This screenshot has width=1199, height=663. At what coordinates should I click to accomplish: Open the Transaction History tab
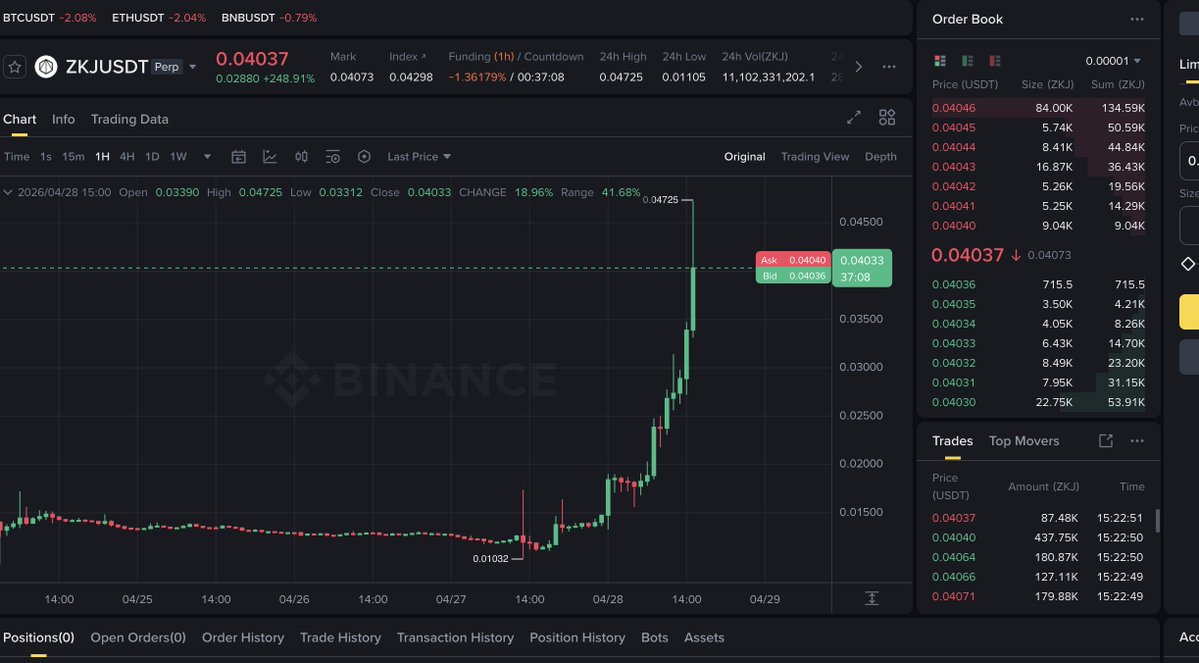point(455,638)
